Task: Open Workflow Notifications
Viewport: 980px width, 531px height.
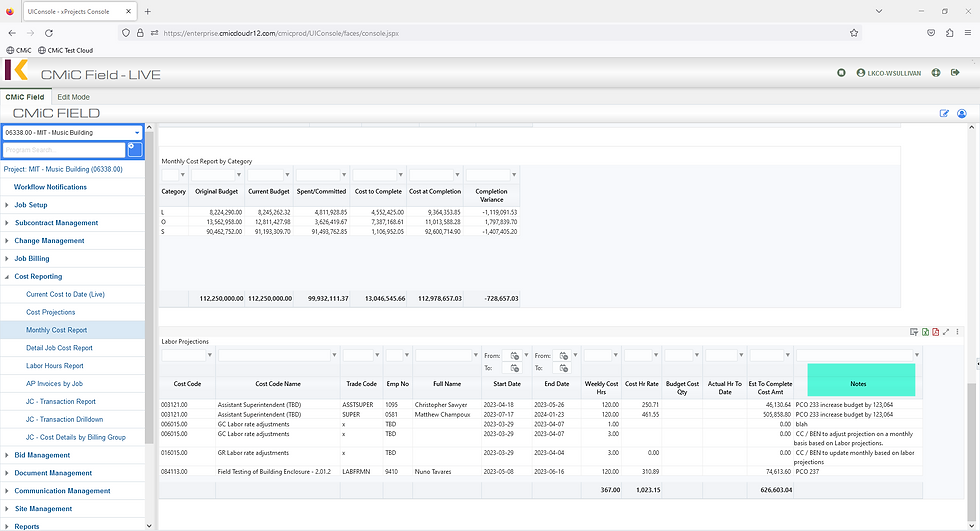Action: [50, 187]
